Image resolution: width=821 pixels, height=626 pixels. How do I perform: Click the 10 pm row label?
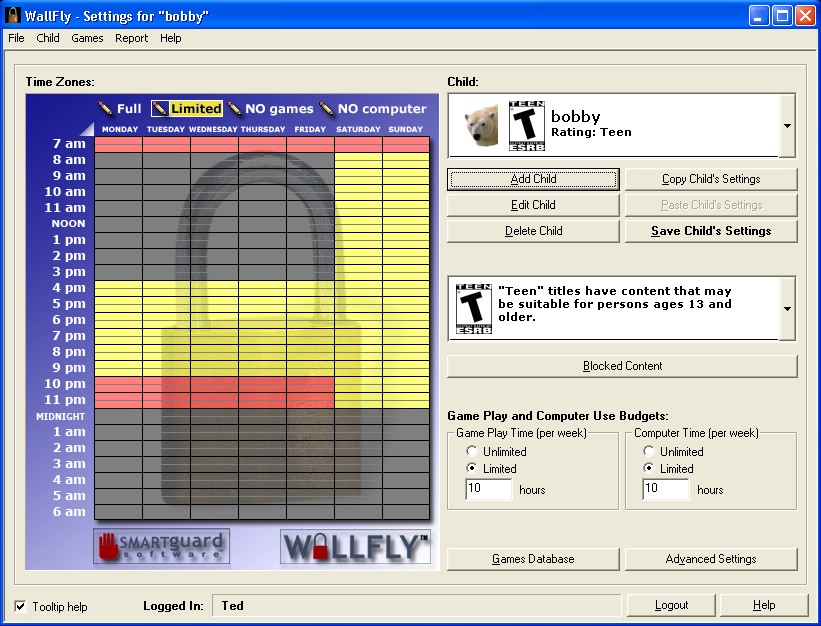(x=65, y=384)
